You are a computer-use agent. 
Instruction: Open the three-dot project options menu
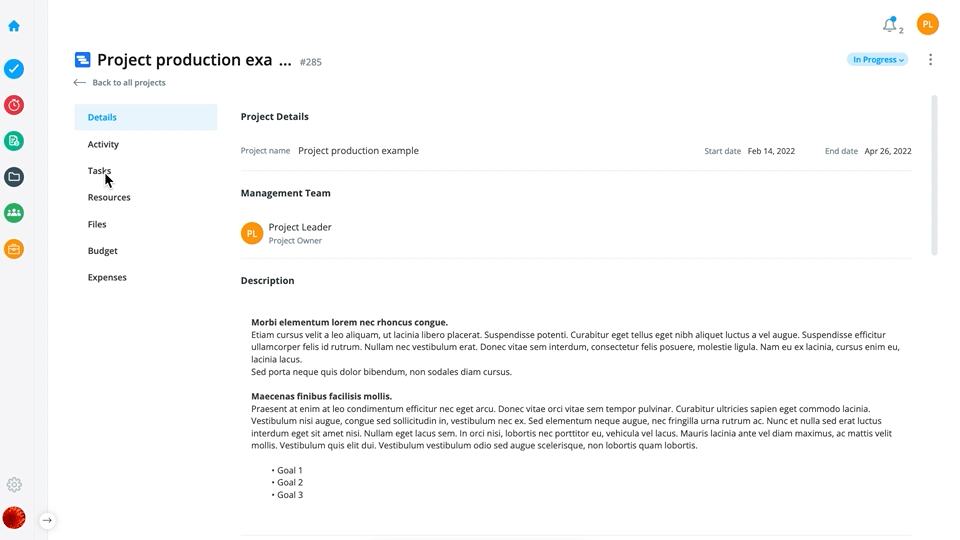coord(930,59)
